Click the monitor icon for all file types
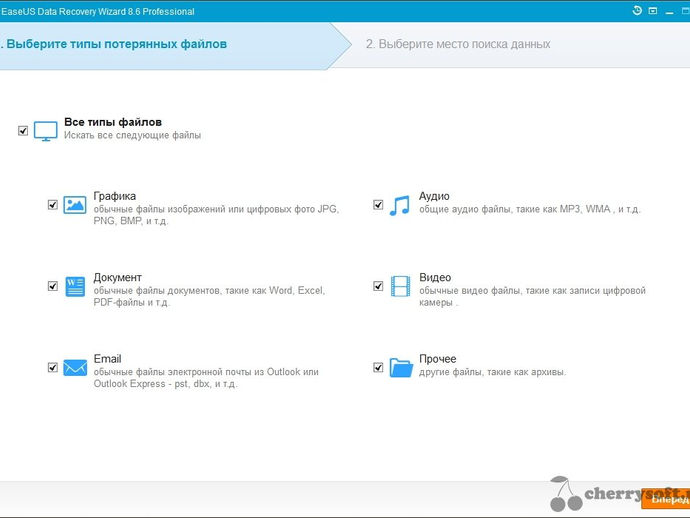The image size is (690, 518). [x=45, y=131]
